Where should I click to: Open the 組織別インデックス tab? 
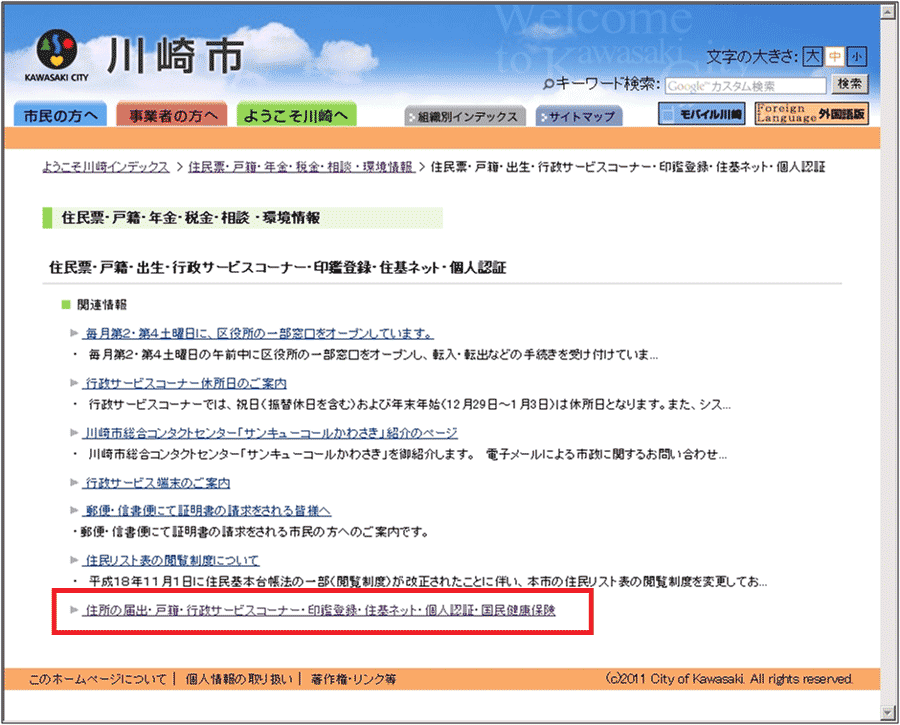[x=465, y=117]
